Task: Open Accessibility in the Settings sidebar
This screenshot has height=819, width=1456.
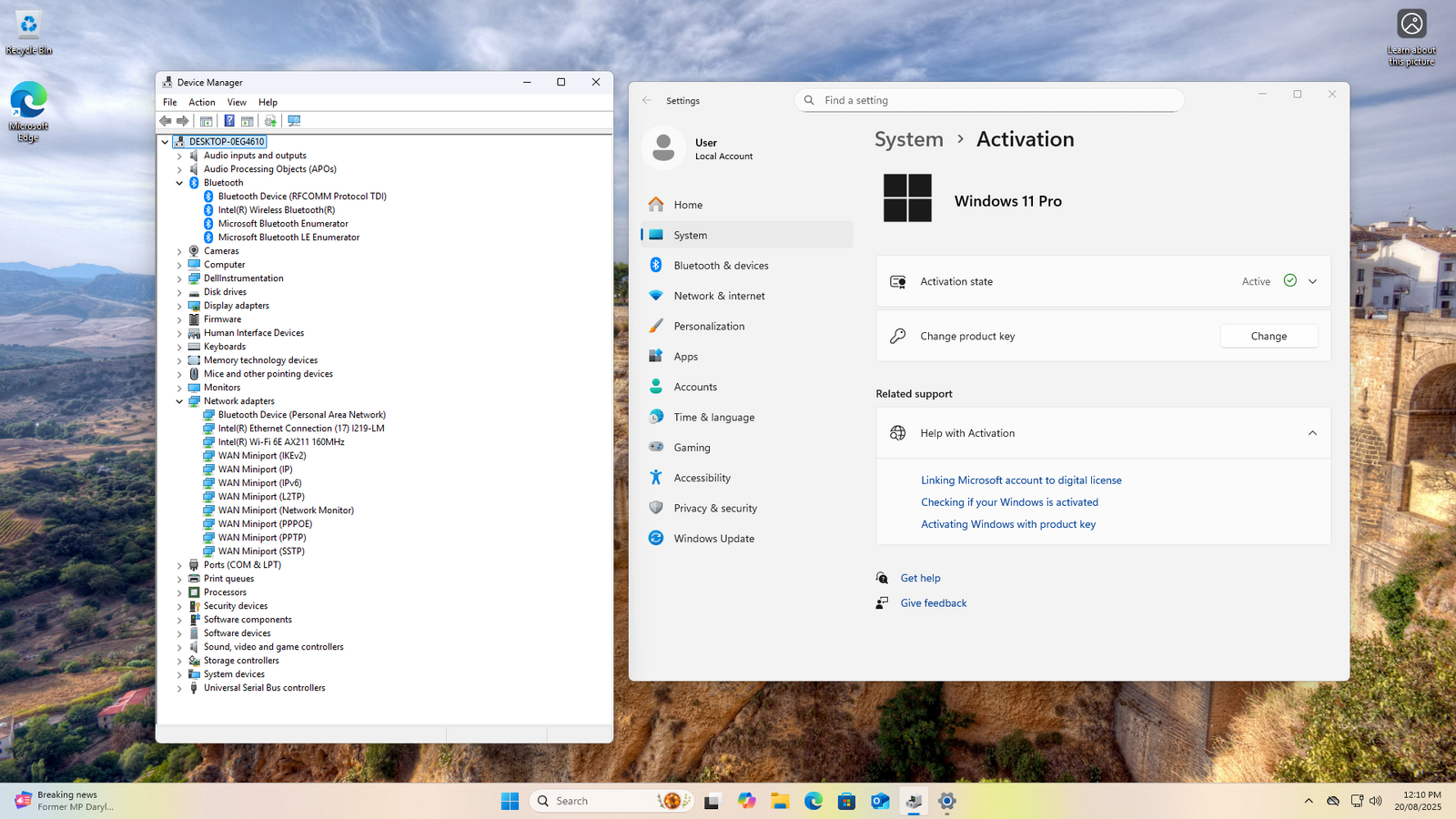Action: pyautogui.click(x=746, y=478)
